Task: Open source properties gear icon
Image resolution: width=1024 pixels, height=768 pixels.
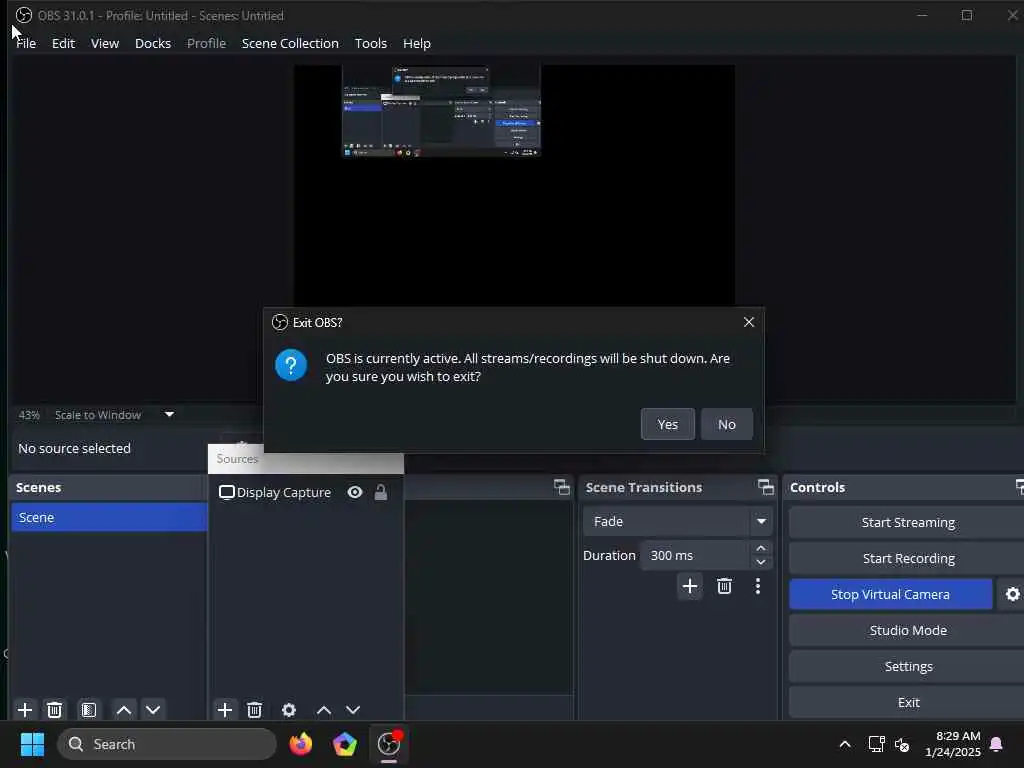Action: click(x=289, y=710)
